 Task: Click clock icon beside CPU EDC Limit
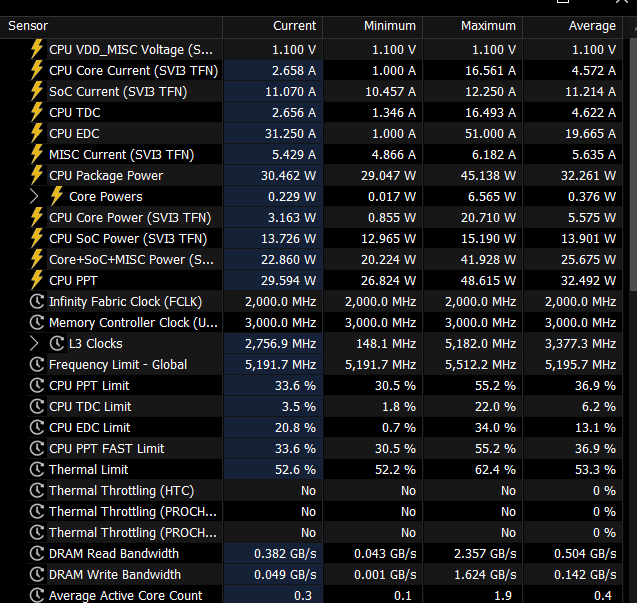[x=37, y=427]
